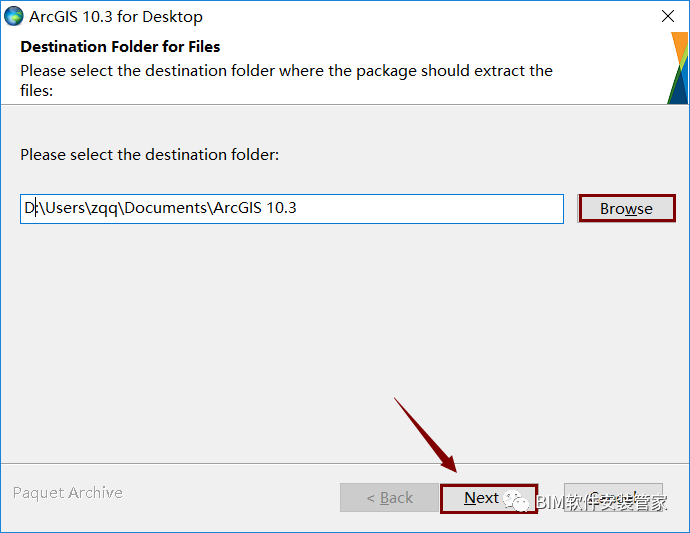Proceed by clicking the Next button
The image size is (690, 533).
click(x=489, y=498)
